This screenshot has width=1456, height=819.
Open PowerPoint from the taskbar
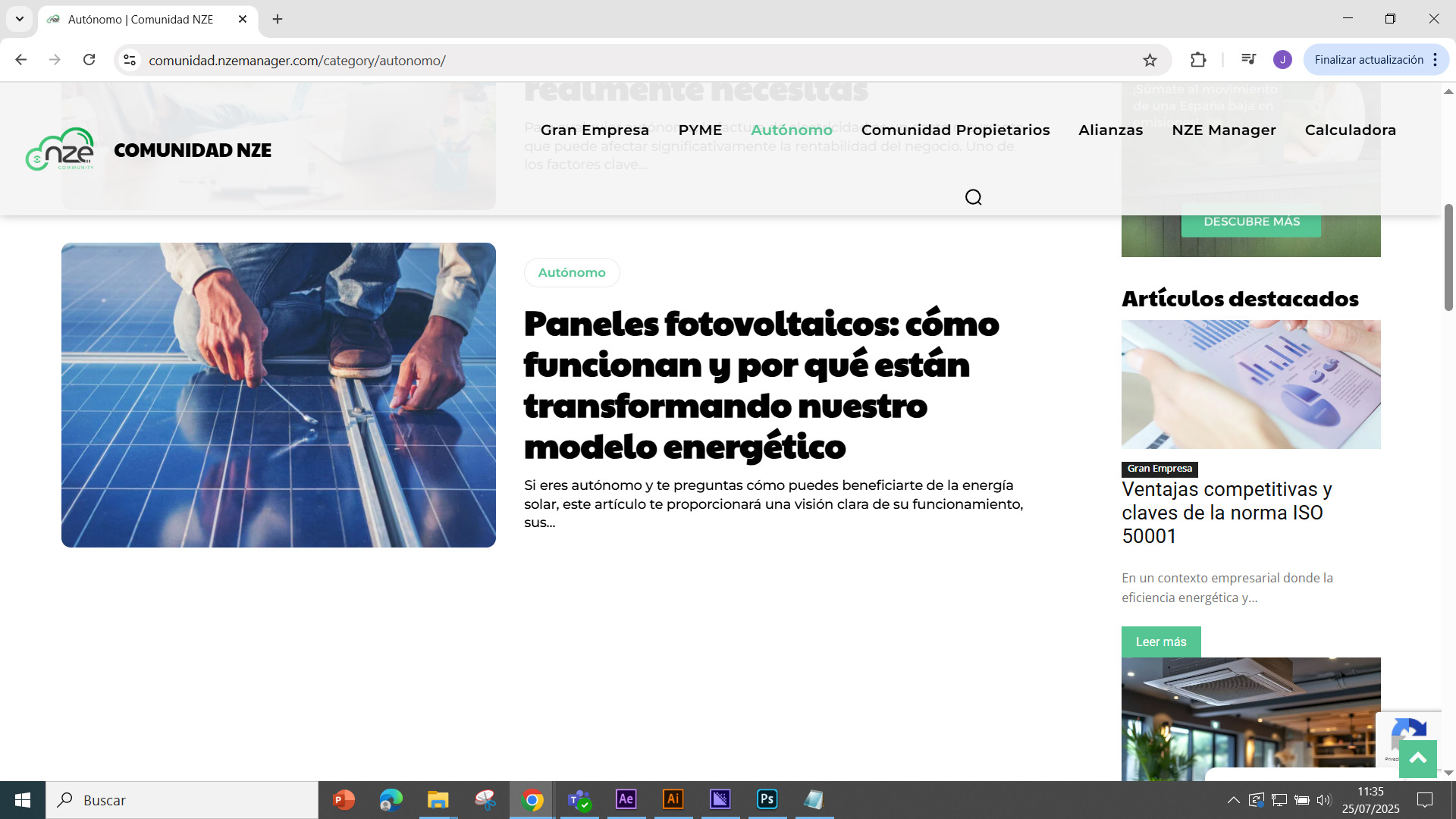pos(344,800)
